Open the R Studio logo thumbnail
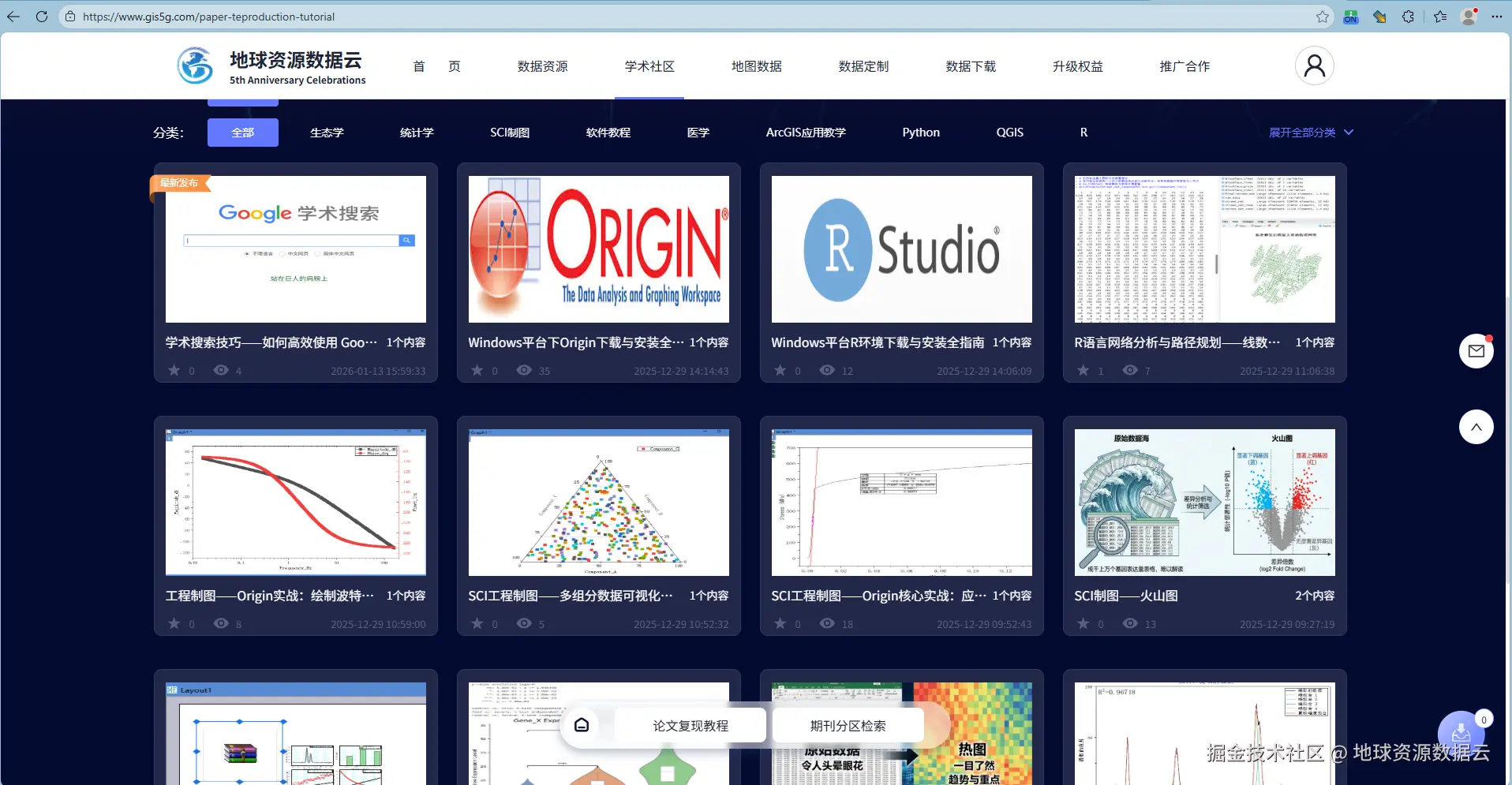1512x785 pixels. click(902, 249)
